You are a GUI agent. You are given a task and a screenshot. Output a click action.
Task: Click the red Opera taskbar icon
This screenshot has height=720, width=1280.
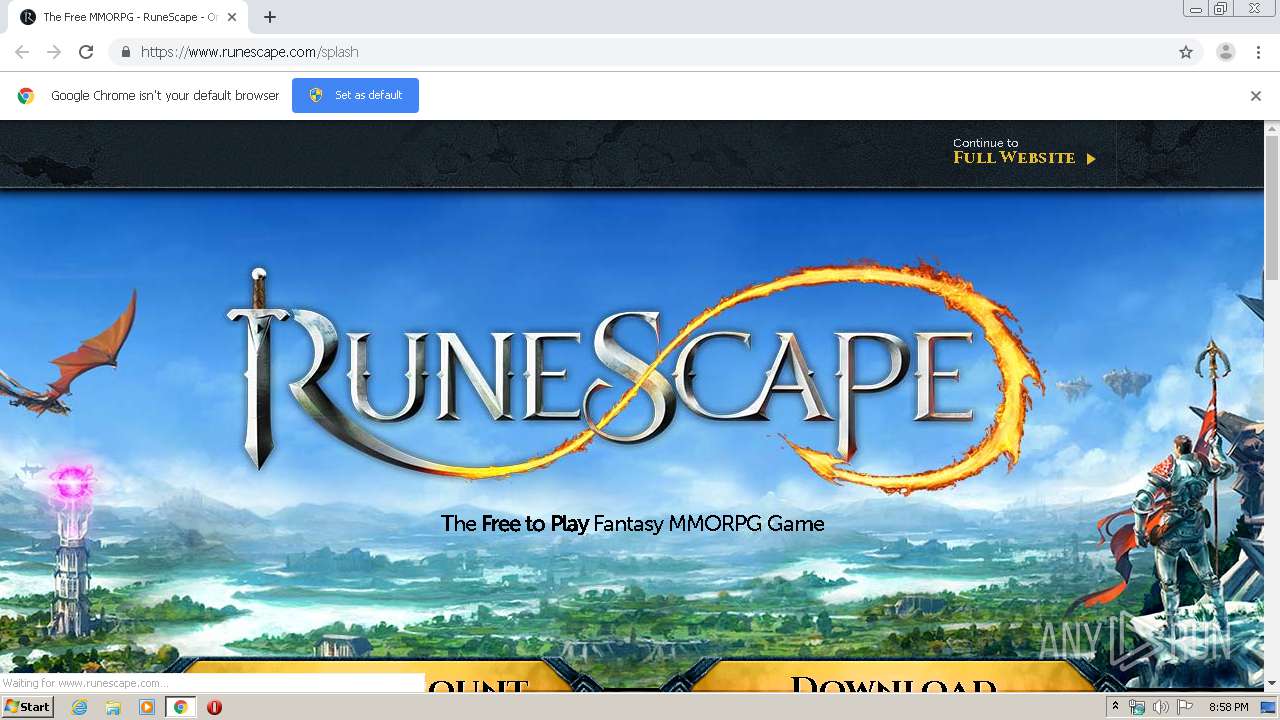click(x=214, y=707)
